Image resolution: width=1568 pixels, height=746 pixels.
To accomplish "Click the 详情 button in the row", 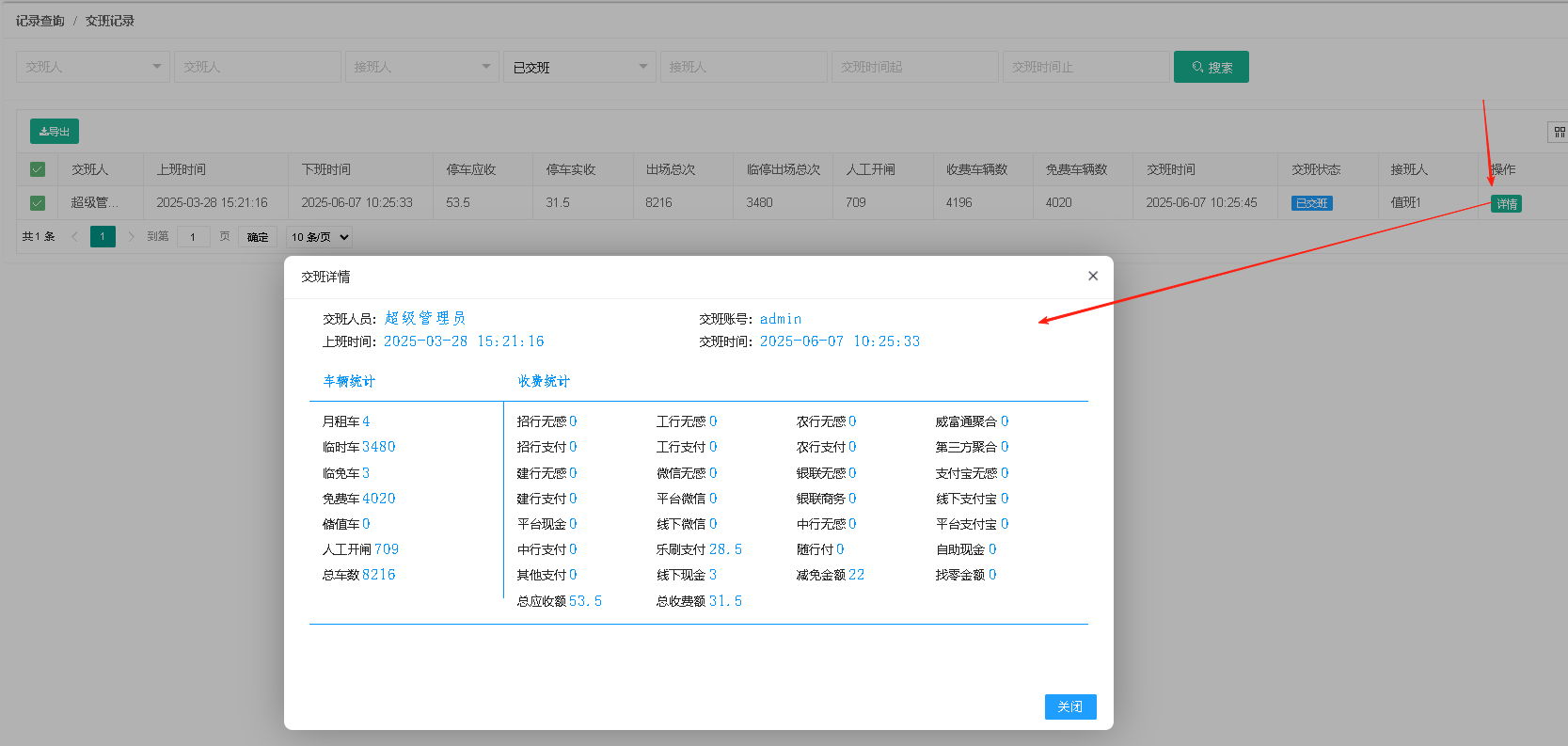I will [x=1506, y=203].
